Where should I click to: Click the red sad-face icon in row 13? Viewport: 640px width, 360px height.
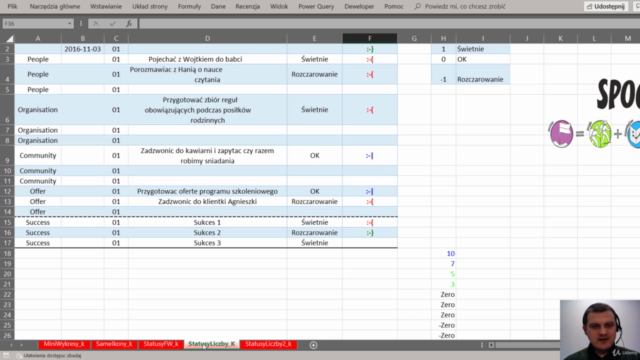370,202
